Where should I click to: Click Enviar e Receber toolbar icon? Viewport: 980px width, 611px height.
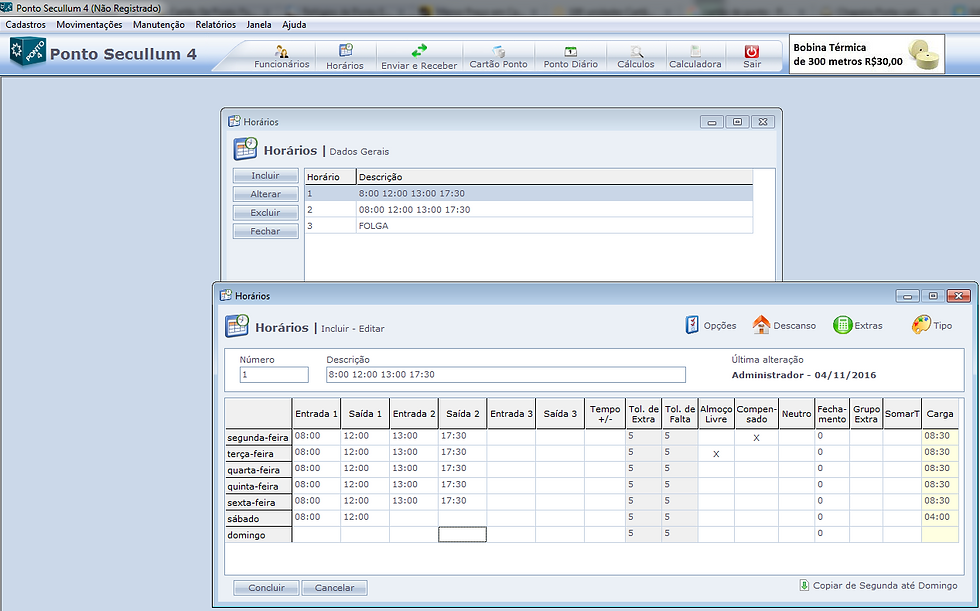point(419,56)
